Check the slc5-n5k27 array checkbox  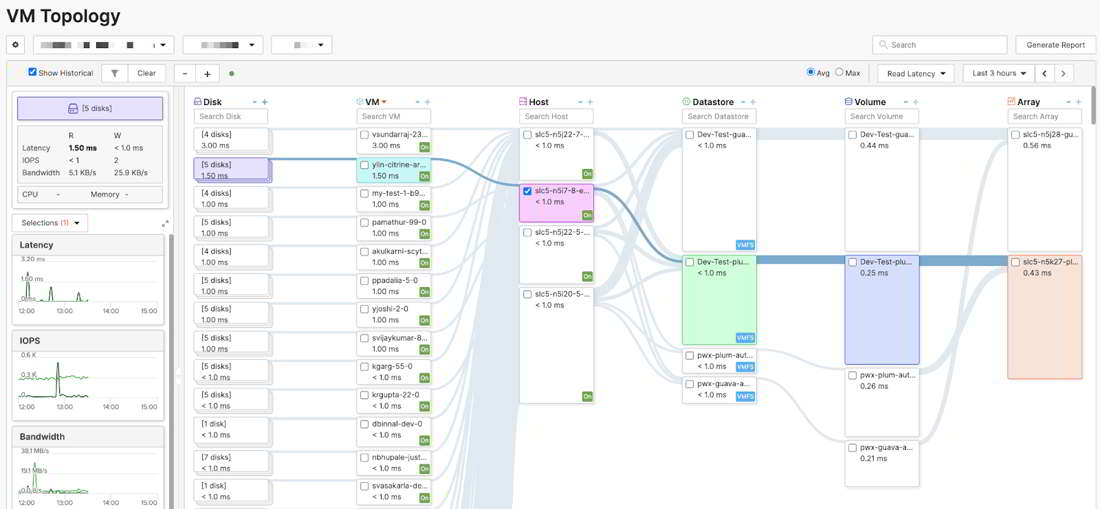(x=1015, y=262)
